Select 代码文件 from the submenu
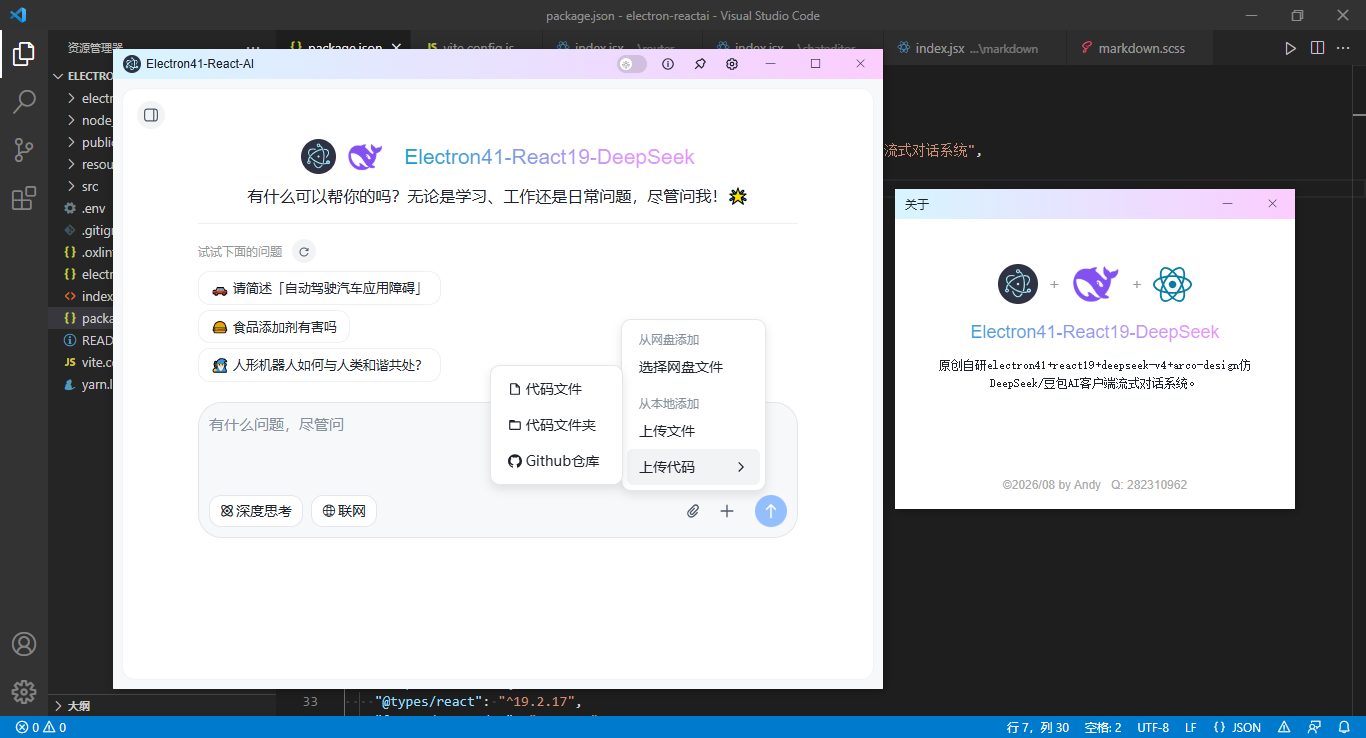Viewport: 1366px width, 738px height. tap(556, 389)
